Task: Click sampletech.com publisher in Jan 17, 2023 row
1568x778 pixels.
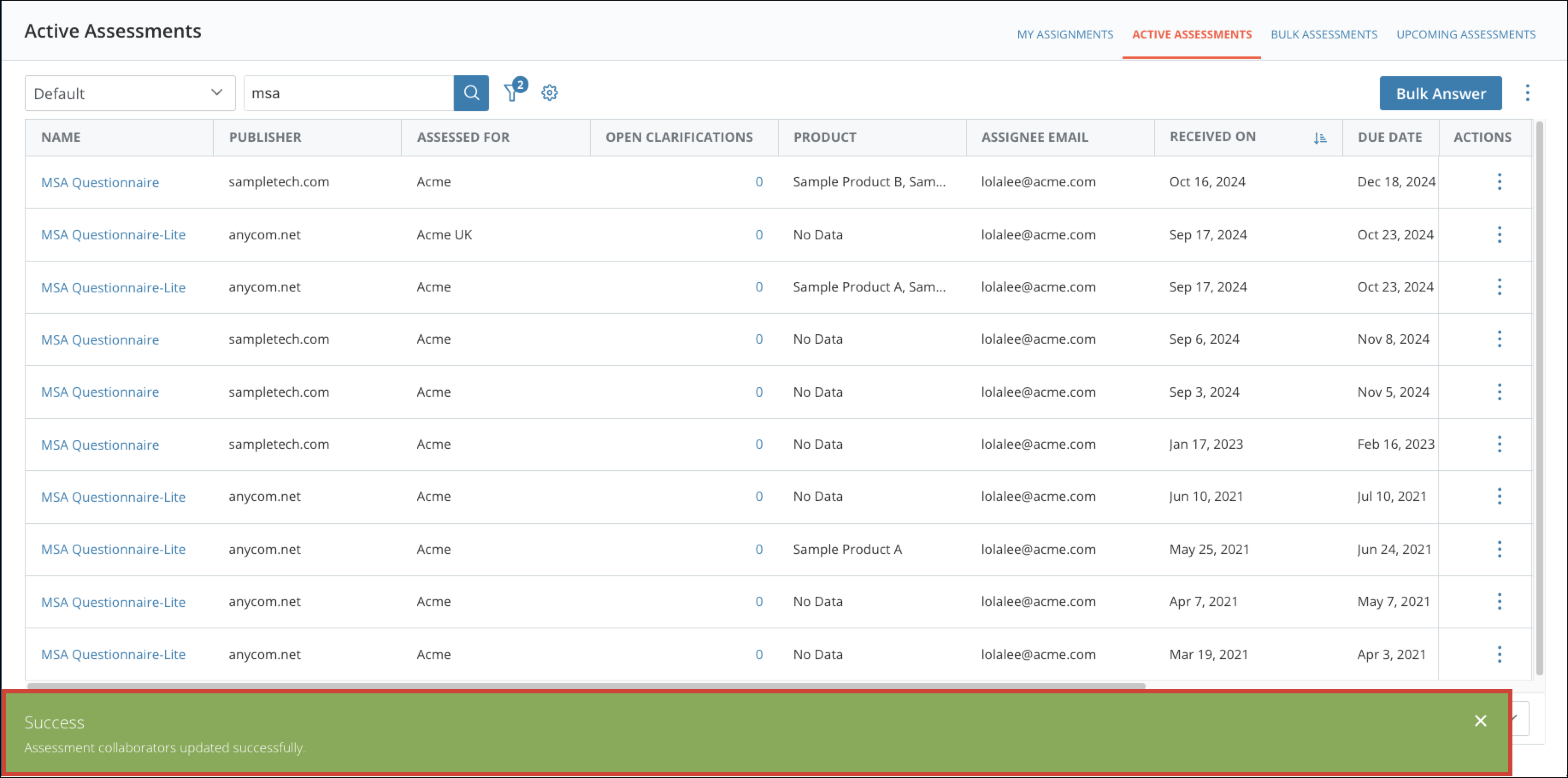Action: [x=279, y=445]
